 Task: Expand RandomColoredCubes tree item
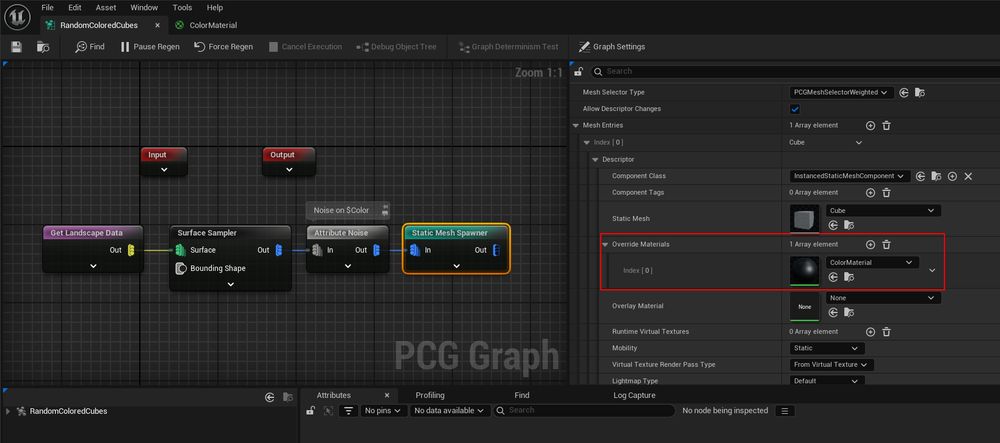(x=8, y=411)
